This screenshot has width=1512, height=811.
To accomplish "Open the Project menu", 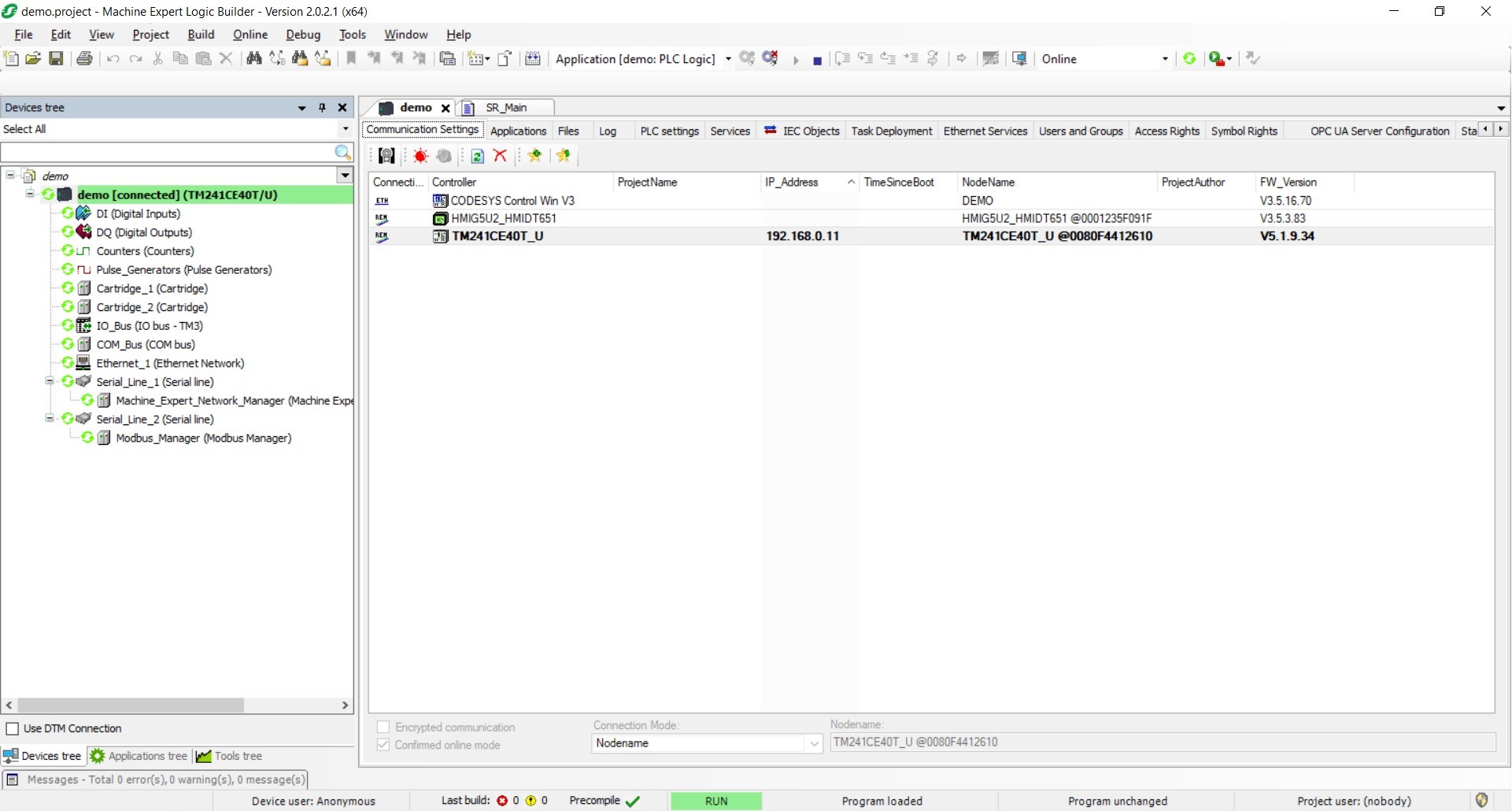I will [150, 35].
